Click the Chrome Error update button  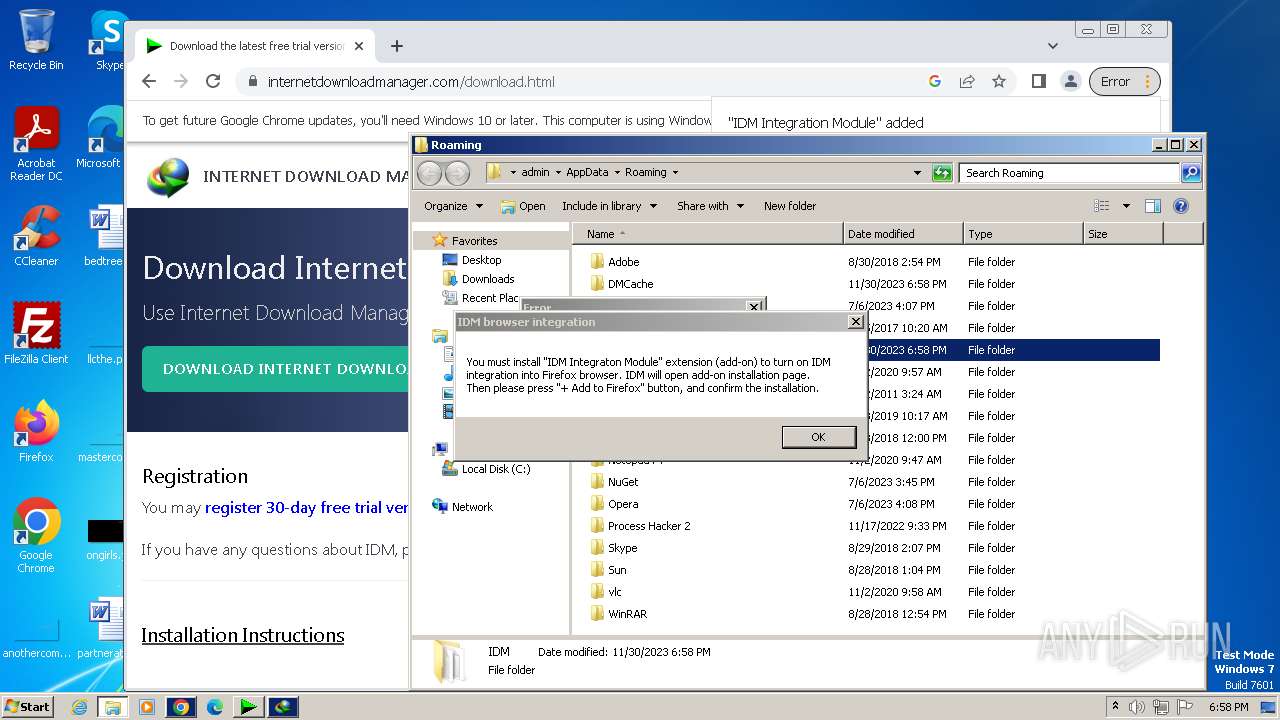(x=1124, y=82)
